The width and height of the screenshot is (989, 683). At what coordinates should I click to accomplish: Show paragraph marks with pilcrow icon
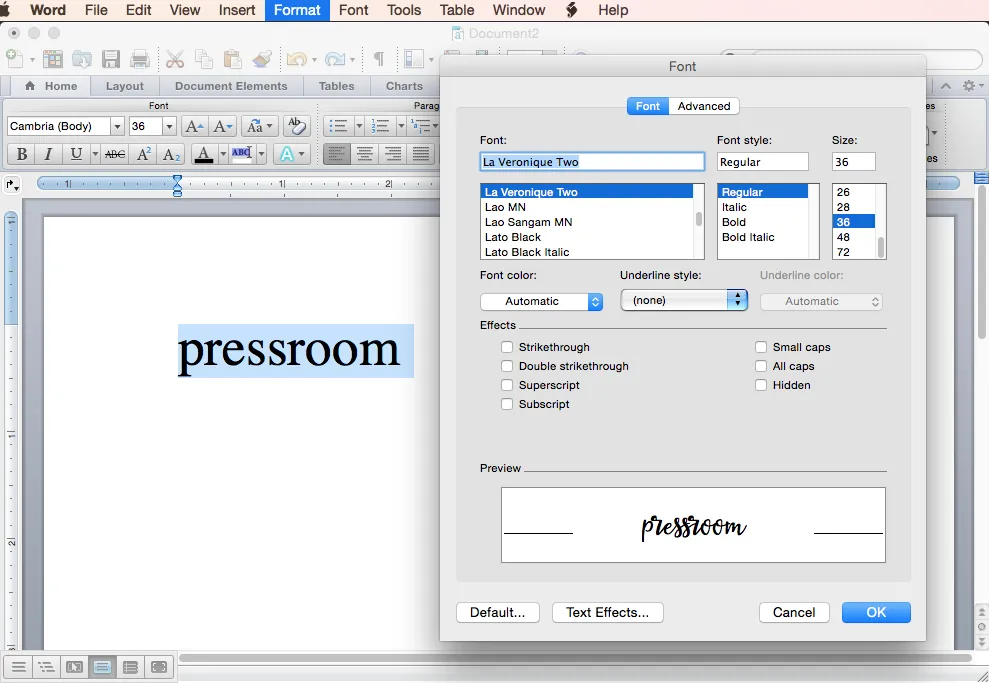pyautogui.click(x=378, y=59)
